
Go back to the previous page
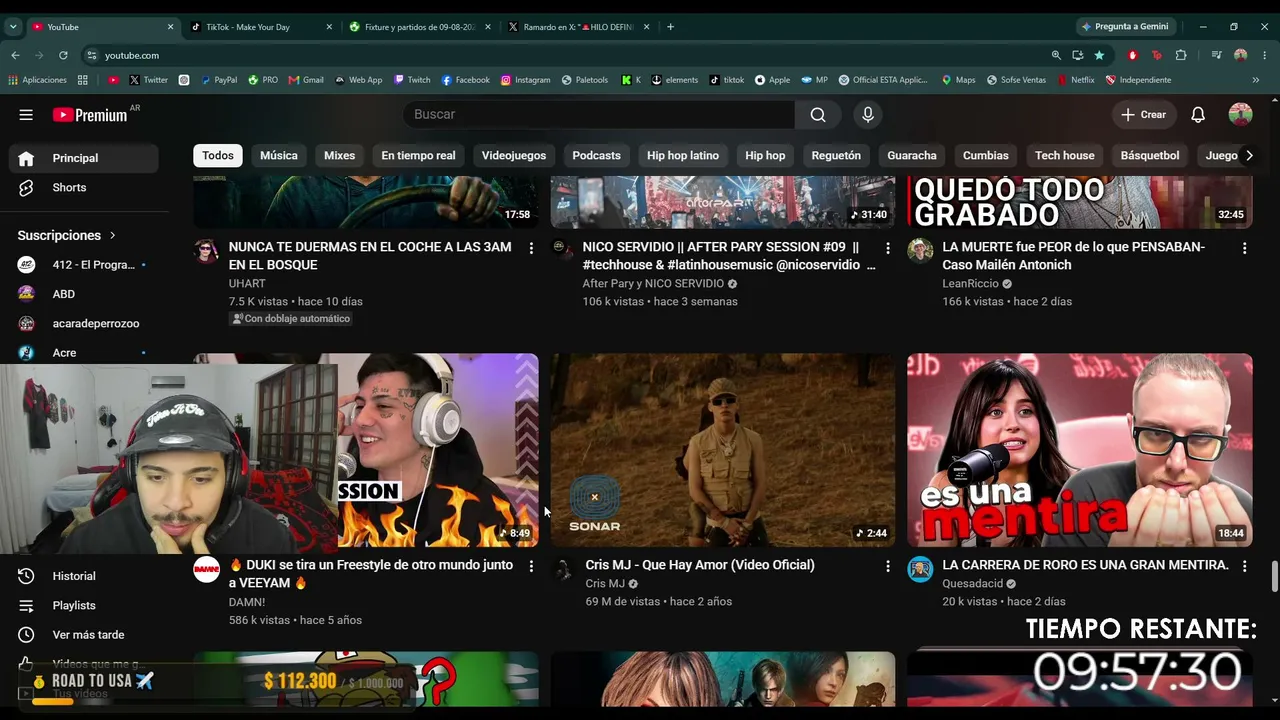15,55
